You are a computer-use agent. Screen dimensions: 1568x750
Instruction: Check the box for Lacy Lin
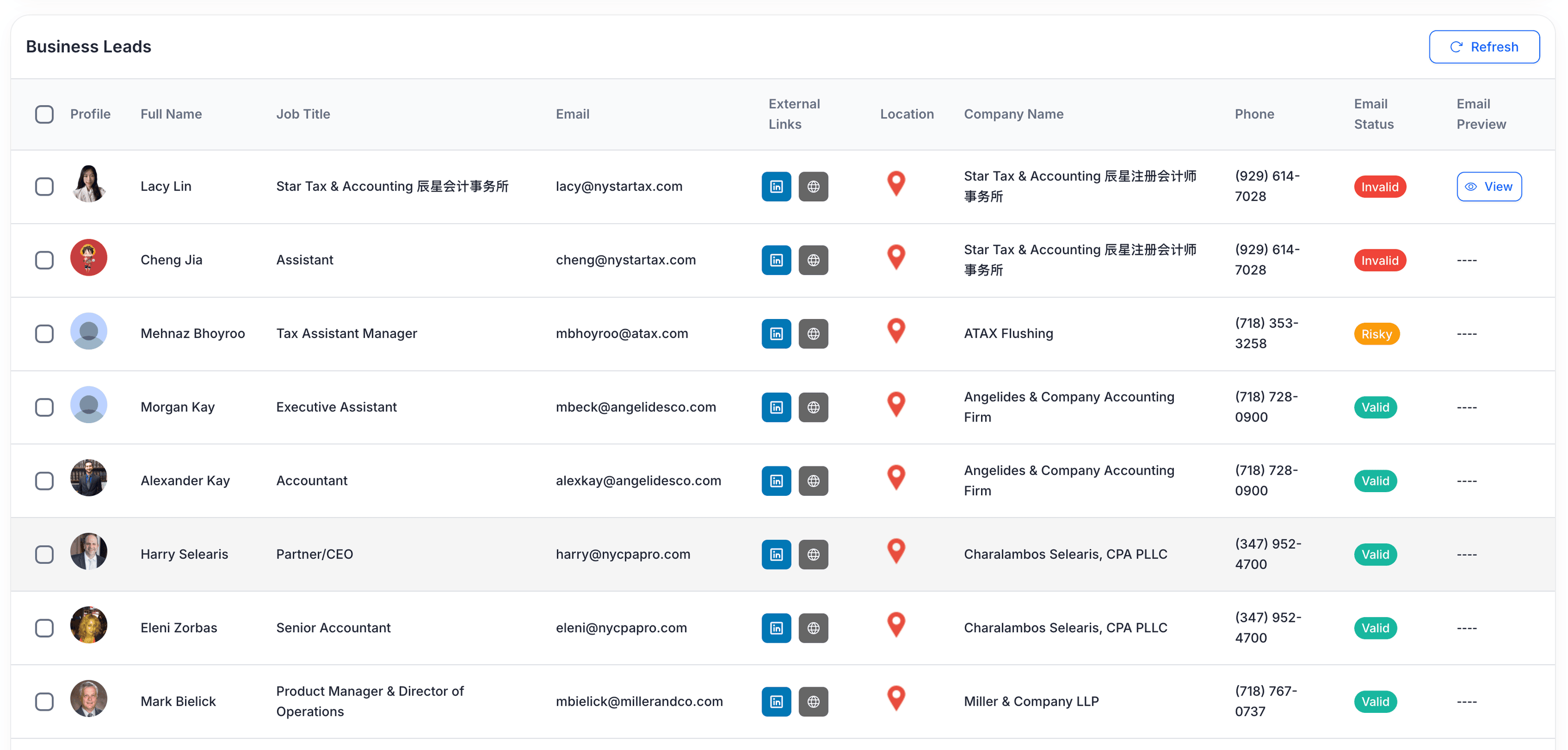pos(44,186)
